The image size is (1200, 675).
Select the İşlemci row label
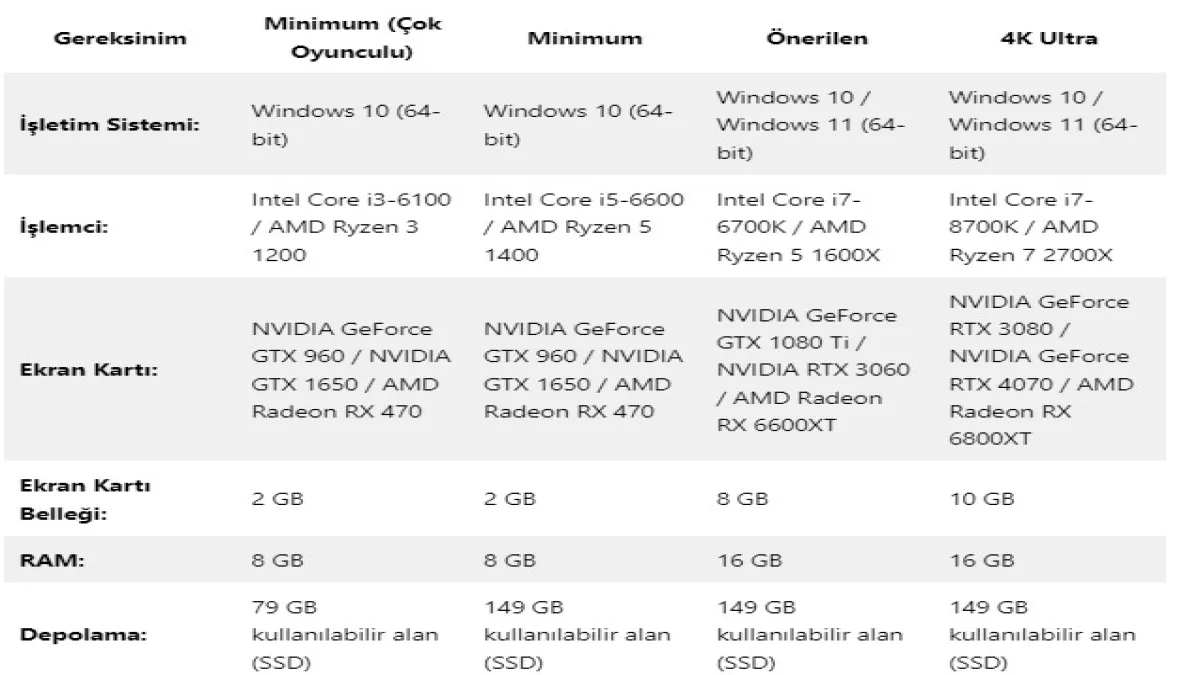click(x=64, y=227)
